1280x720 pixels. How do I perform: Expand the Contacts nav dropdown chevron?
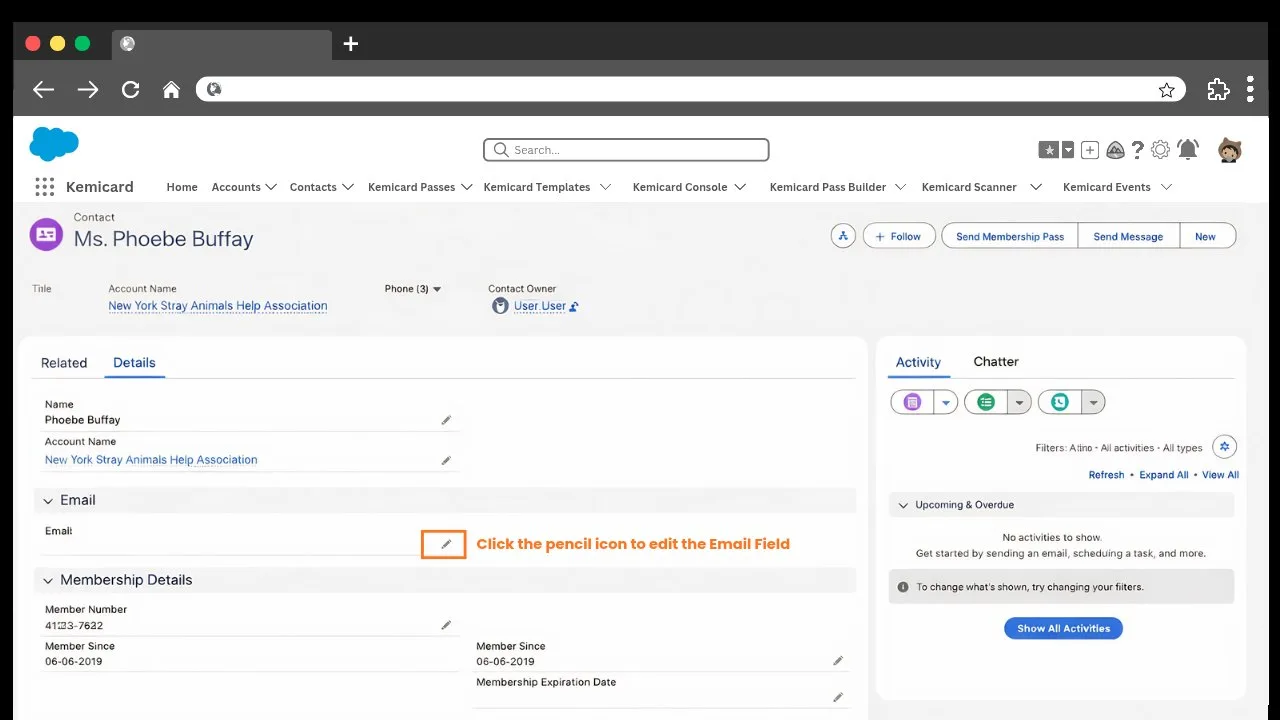(x=348, y=187)
